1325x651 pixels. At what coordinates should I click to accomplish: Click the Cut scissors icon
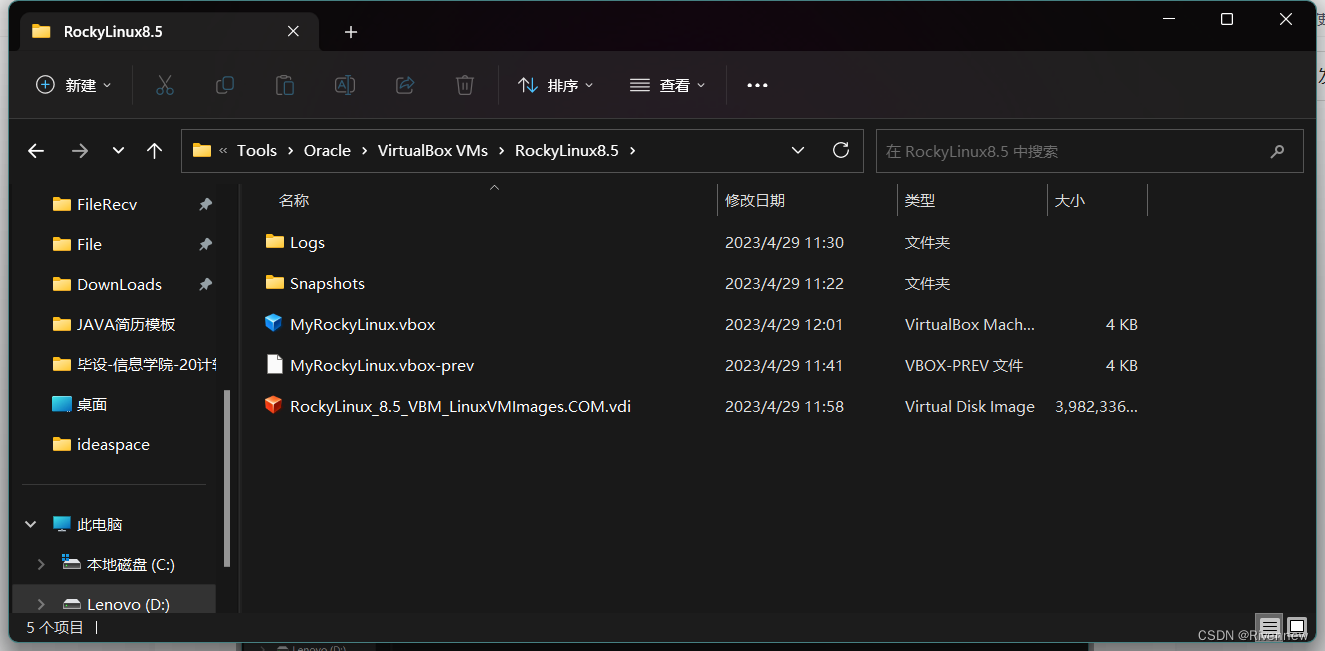pos(165,85)
